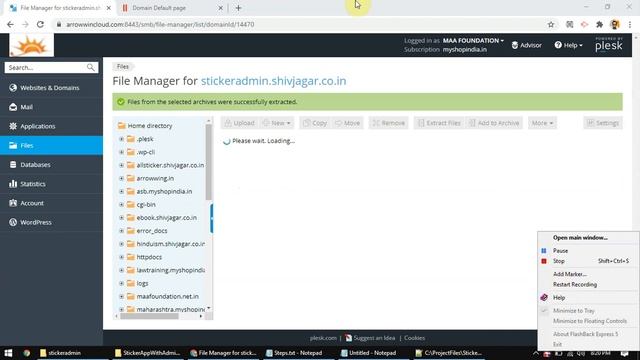Viewport: 640px width, 360px height.
Task: Click tree horizontal scrollbar
Action: pyautogui.click(x=149, y=316)
